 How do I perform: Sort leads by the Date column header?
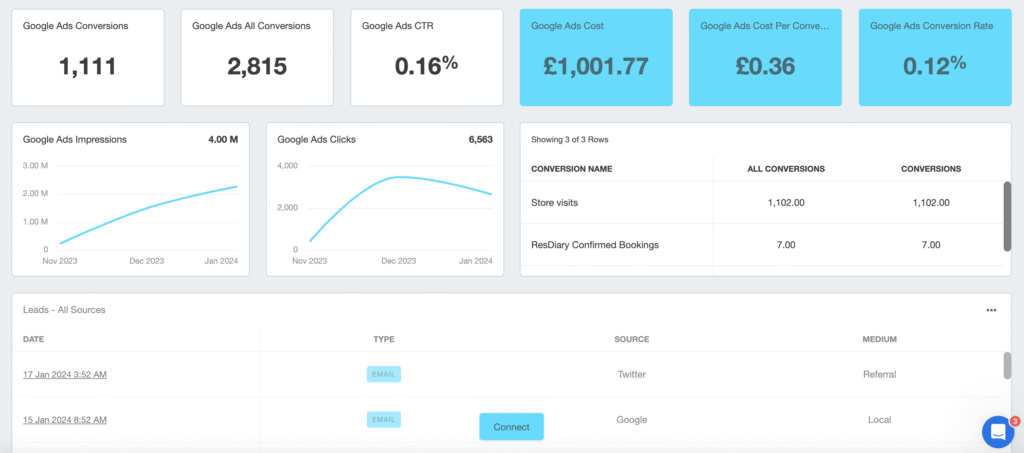click(34, 339)
